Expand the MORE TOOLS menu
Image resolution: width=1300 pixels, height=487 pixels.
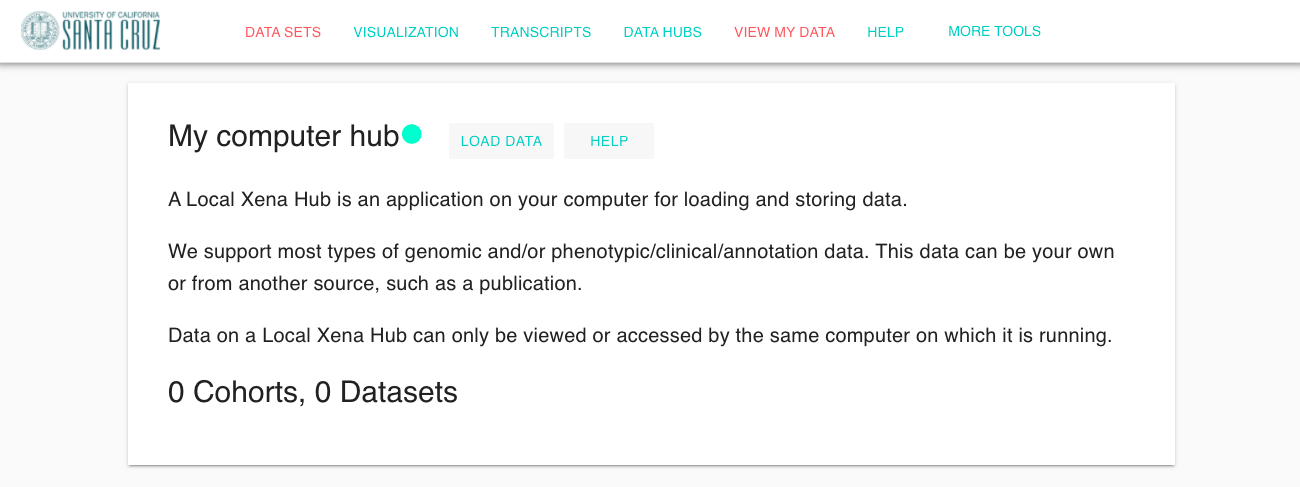(994, 31)
